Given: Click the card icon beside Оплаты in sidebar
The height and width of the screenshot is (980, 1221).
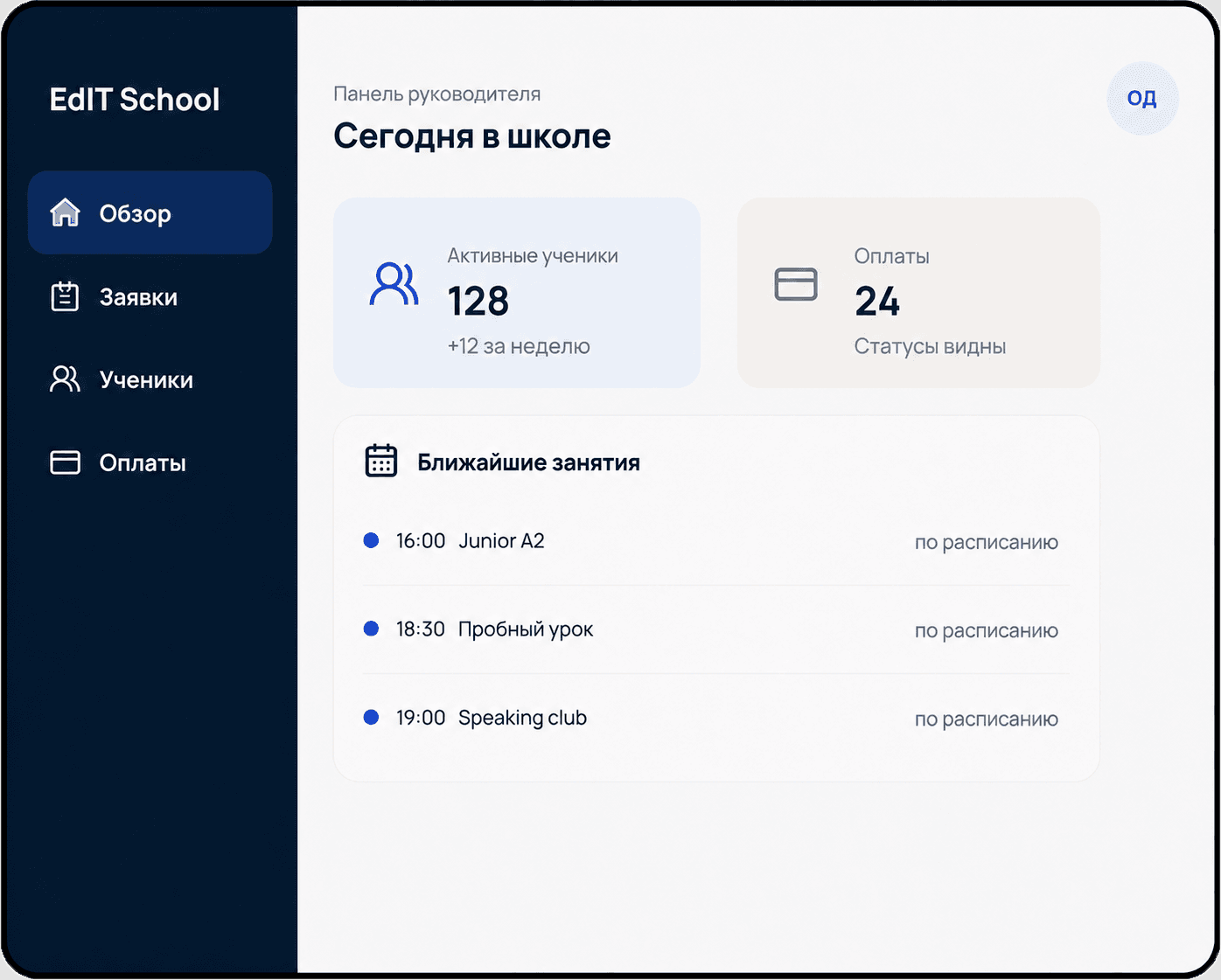Looking at the screenshot, I should click(x=65, y=462).
